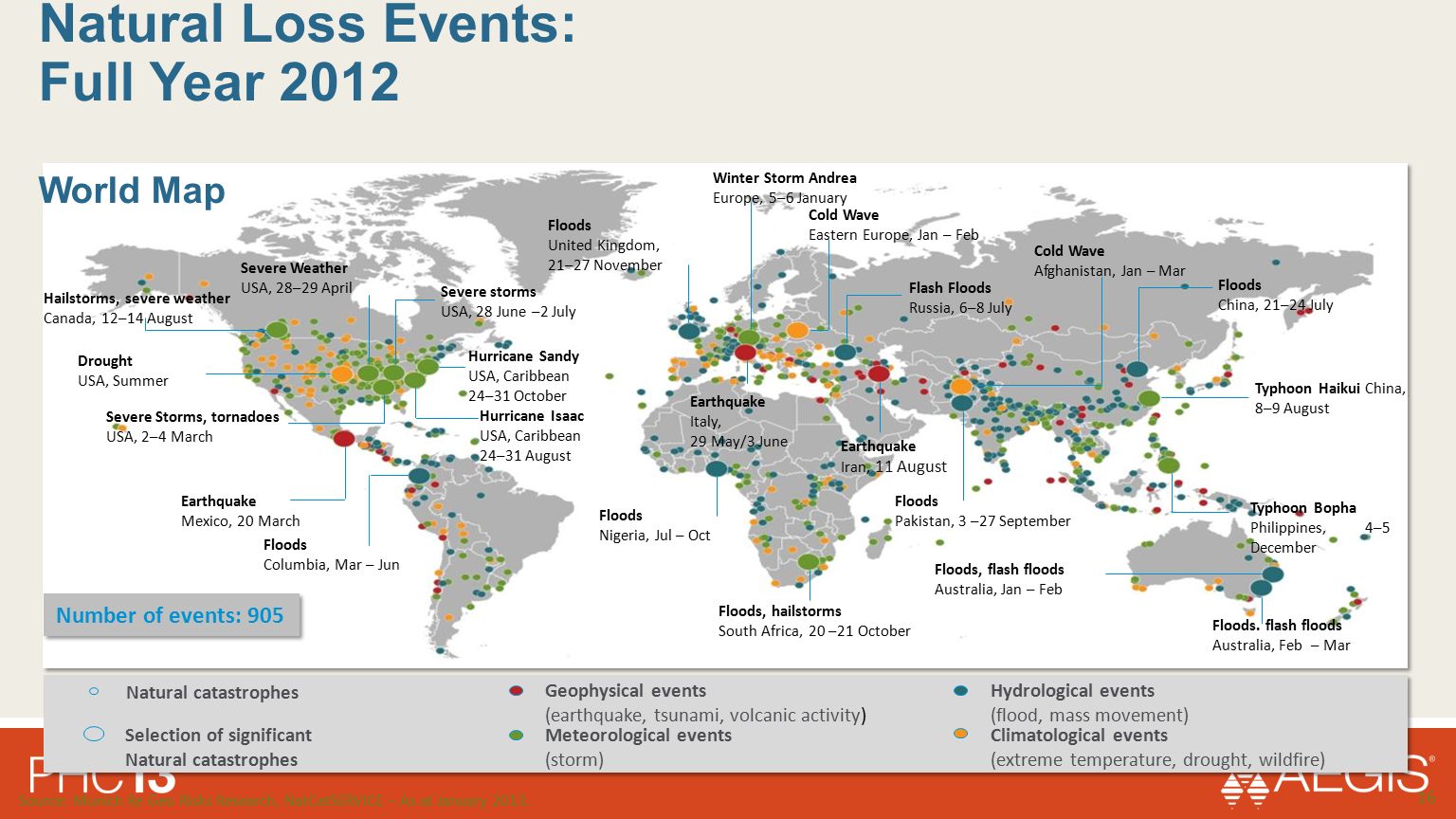Click the 'Typhoon Haikui' label
Image resolution: width=1456 pixels, height=819 pixels.
point(1308,389)
